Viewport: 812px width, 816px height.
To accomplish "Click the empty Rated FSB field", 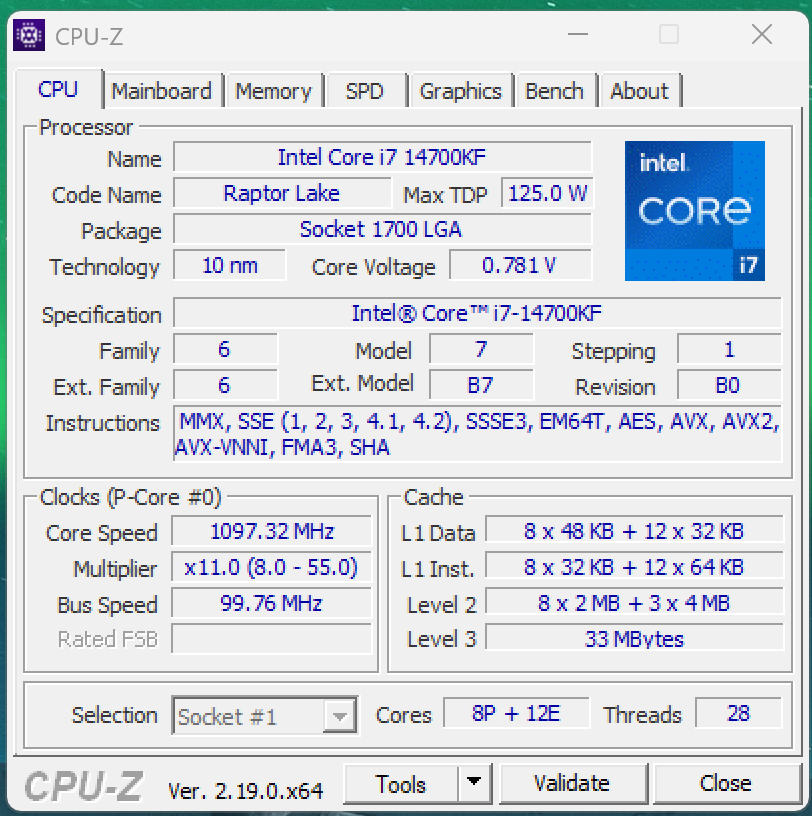I will (271, 639).
